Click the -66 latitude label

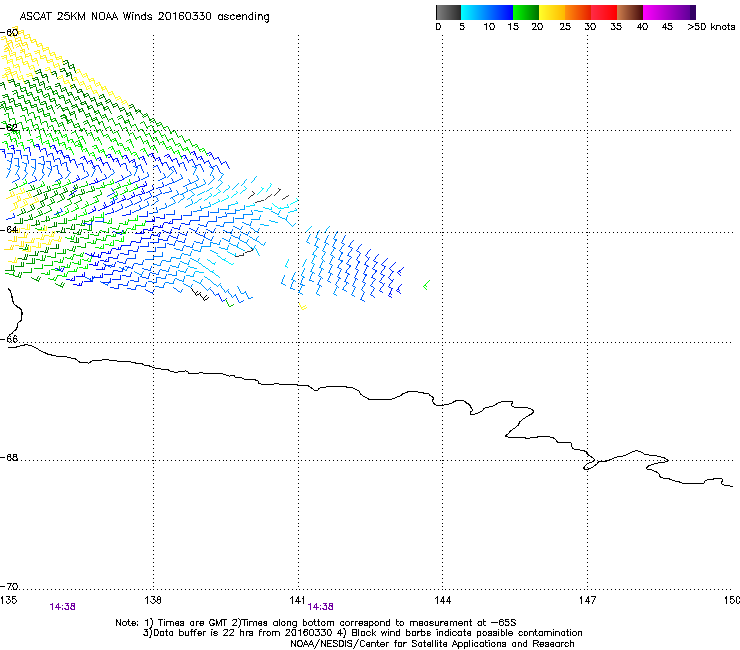tap(9, 340)
